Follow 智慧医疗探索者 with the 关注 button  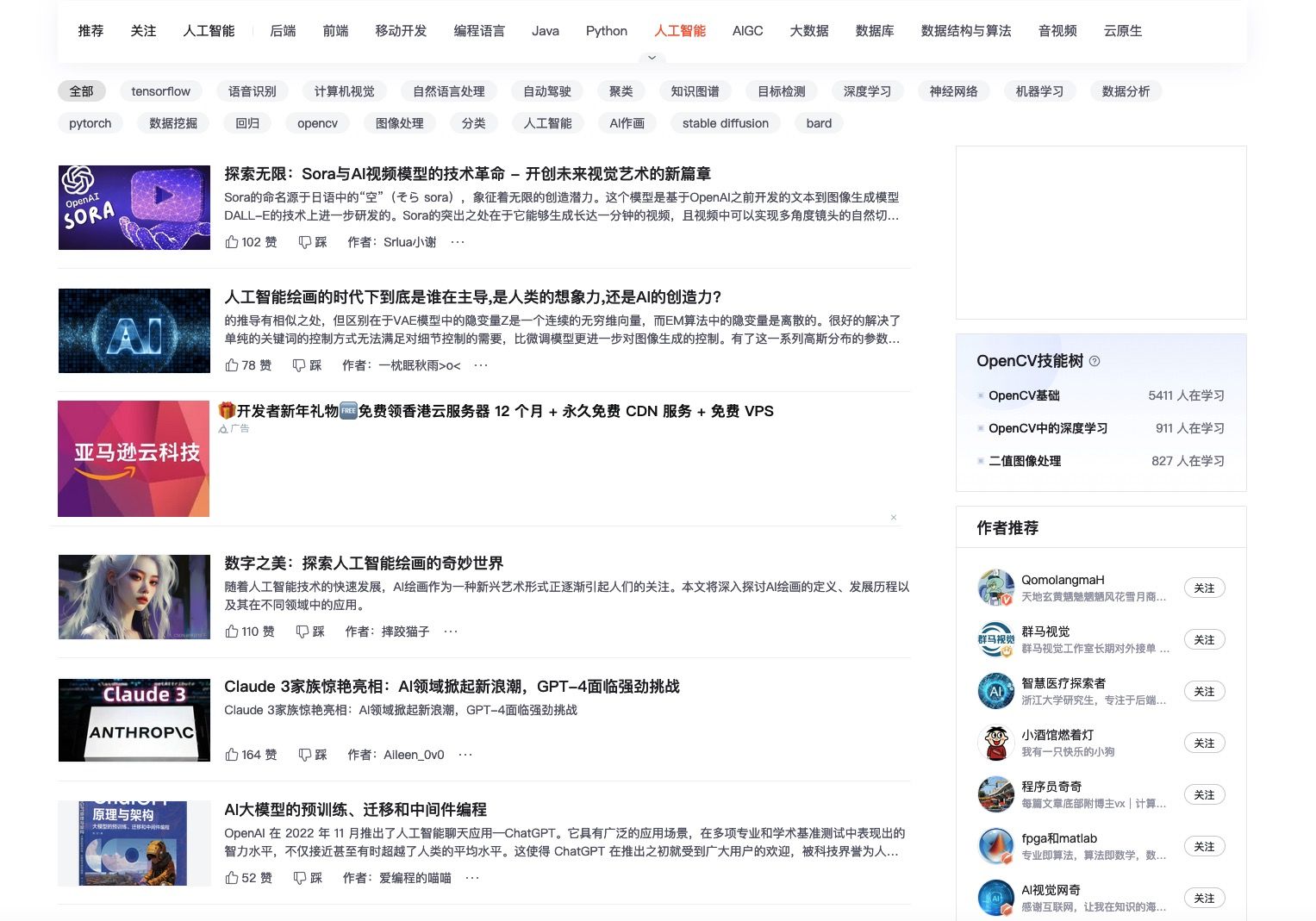point(1204,691)
